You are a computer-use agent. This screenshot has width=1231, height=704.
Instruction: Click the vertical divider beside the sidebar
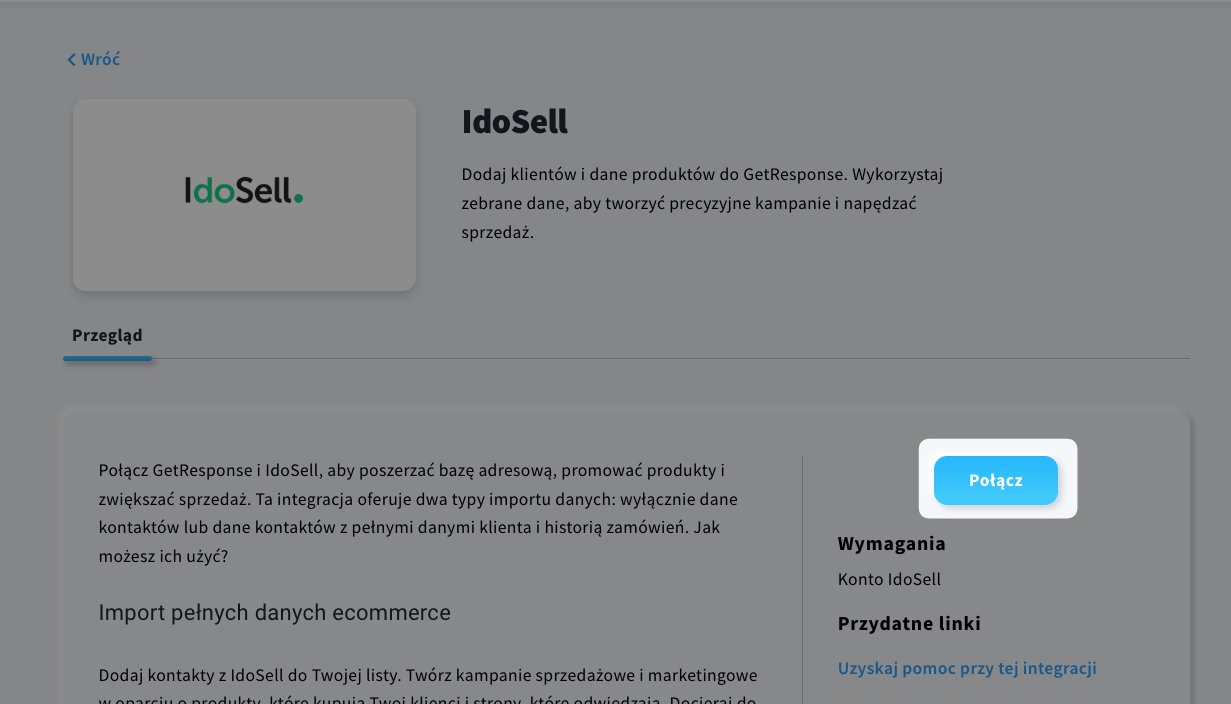(802, 580)
